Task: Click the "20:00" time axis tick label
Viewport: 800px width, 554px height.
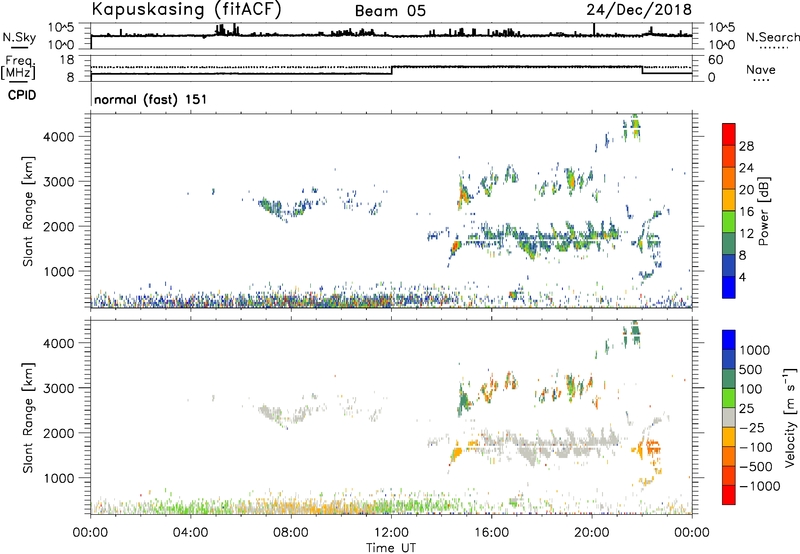Action: point(592,533)
